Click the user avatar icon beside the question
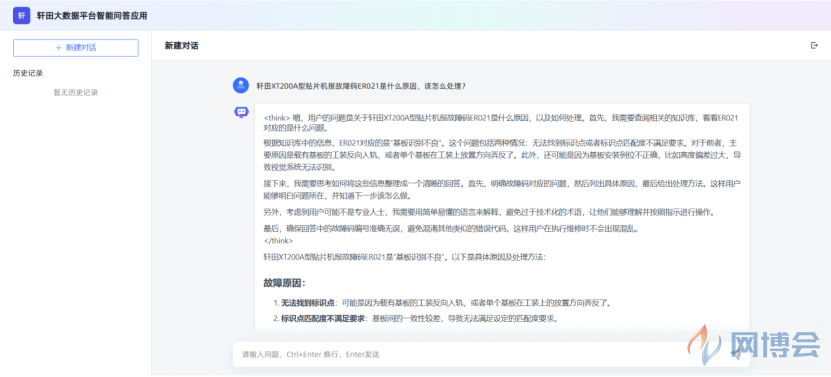Image resolution: width=831 pixels, height=377 pixels. (241, 85)
